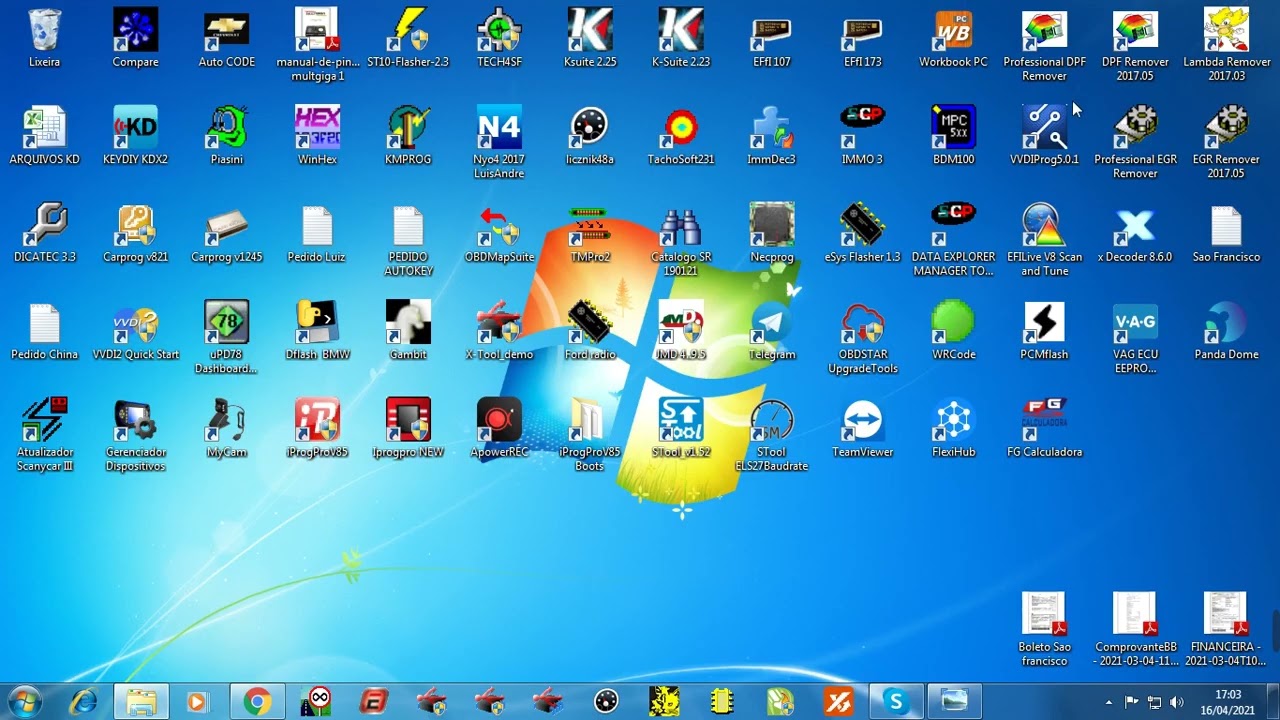Select the Pedido Luiz text file
This screenshot has height=720, width=1280.
click(x=317, y=225)
